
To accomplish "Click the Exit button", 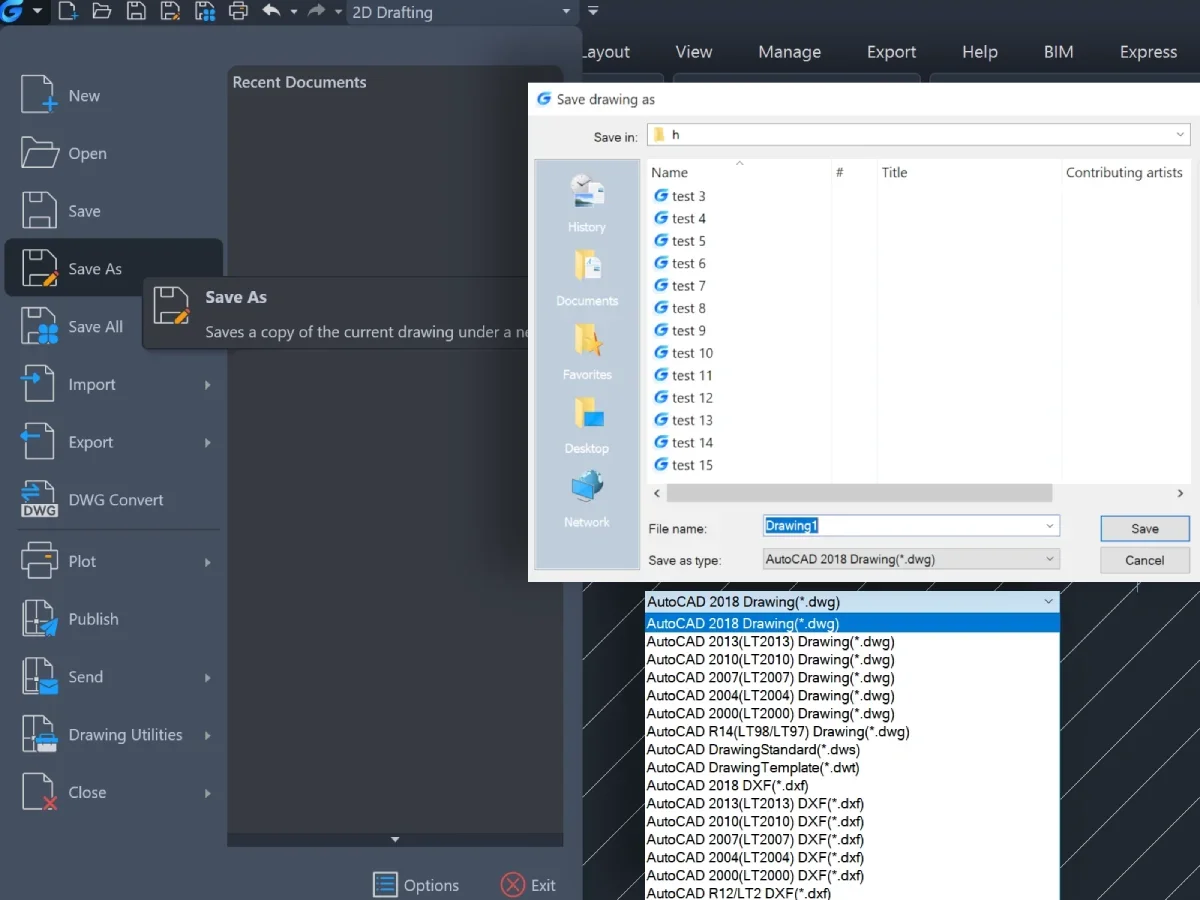I will [528, 885].
